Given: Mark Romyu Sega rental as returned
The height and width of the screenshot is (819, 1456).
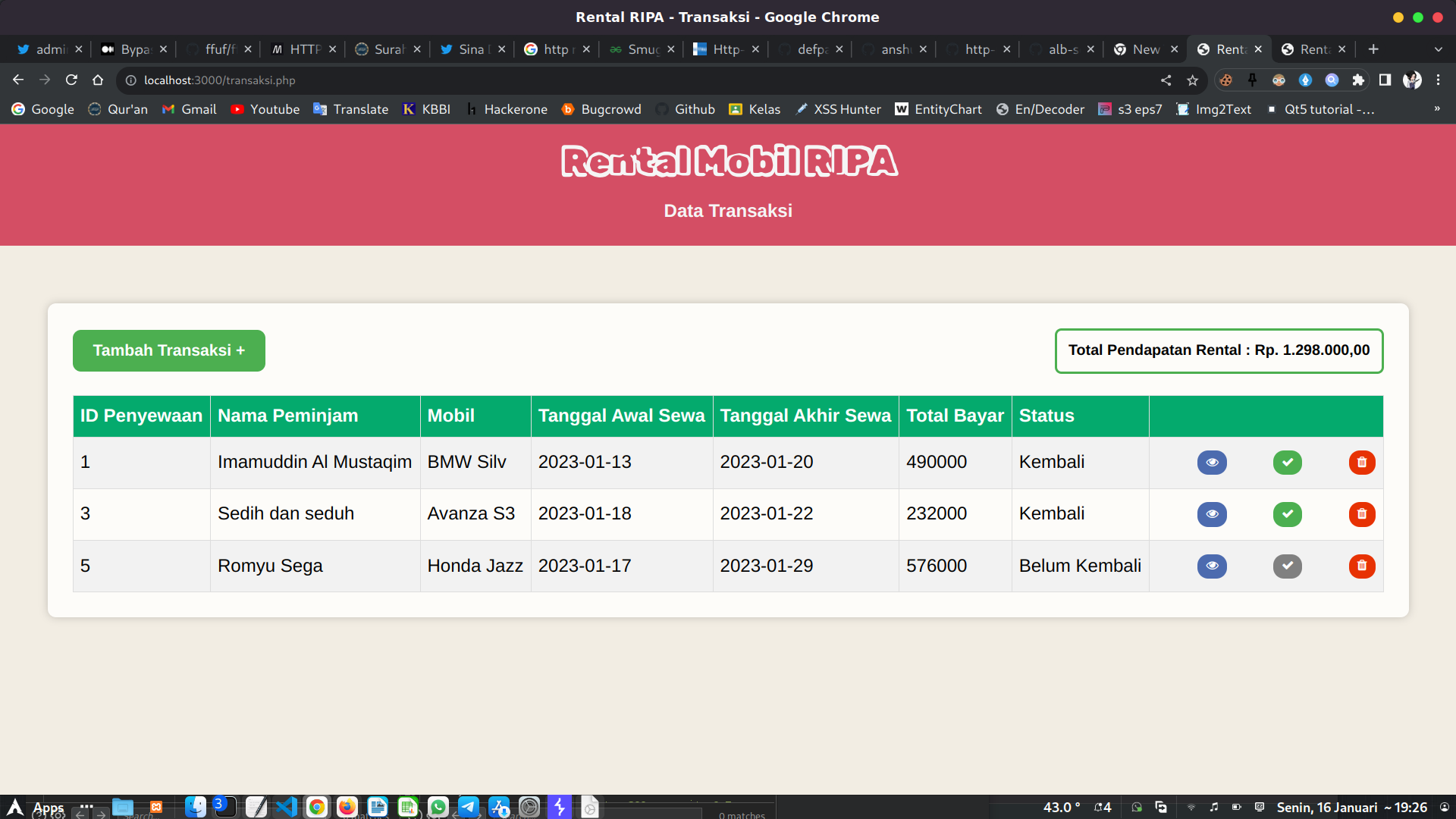Looking at the screenshot, I should (x=1287, y=566).
